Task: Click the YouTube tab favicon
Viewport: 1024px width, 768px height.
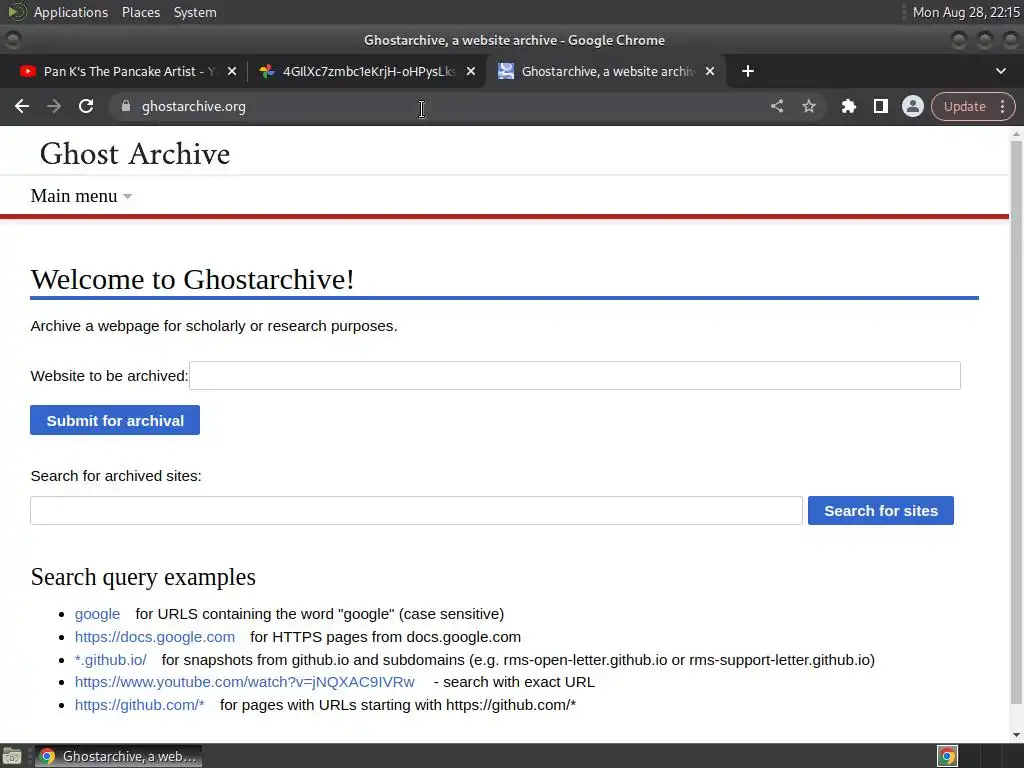Action: (27, 71)
